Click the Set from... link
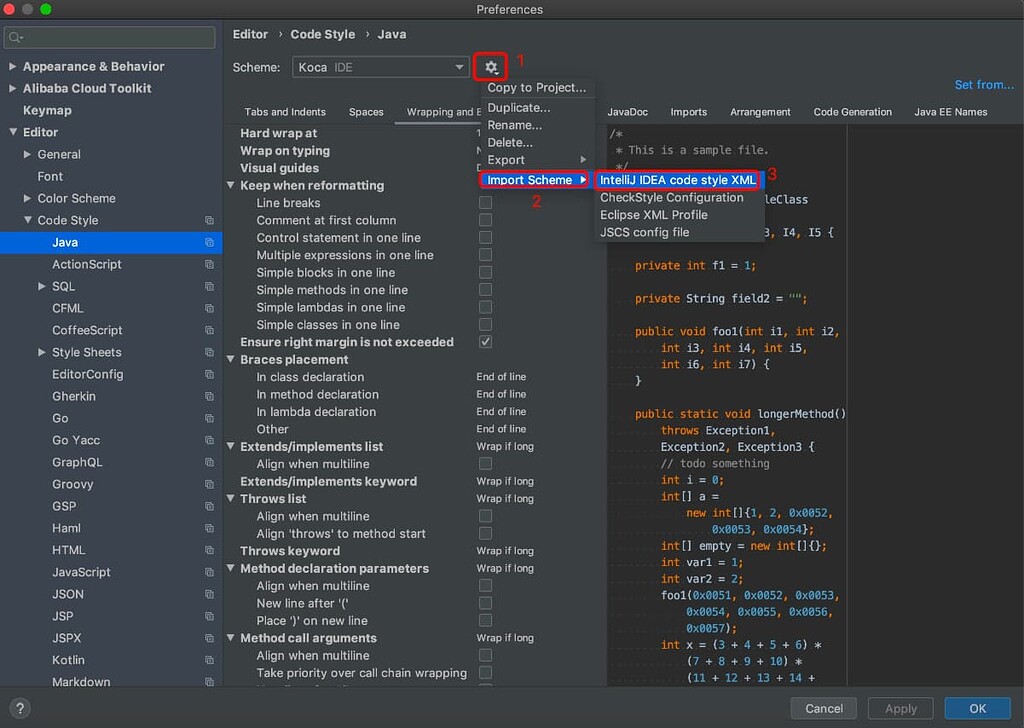The image size is (1024, 728). coord(983,85)
